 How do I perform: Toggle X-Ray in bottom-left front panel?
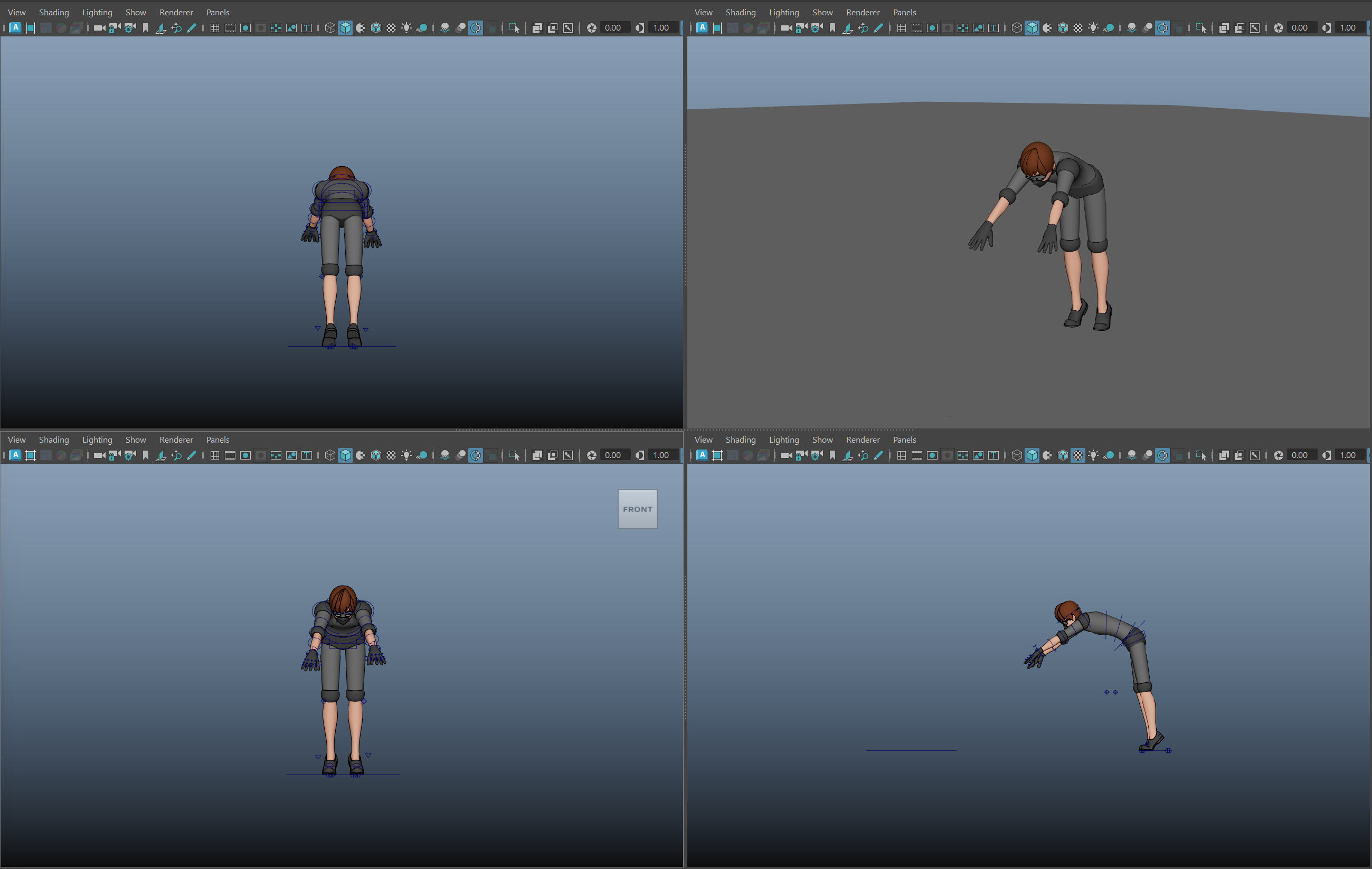coord(537,455)
